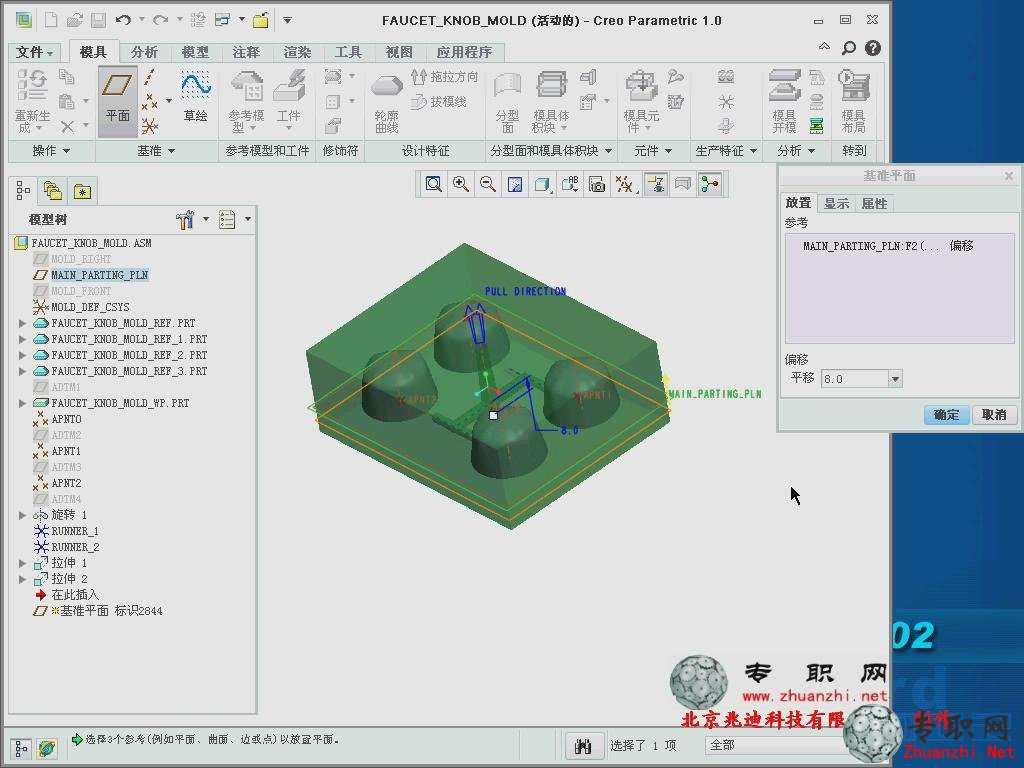Screen dimensions: 1024x768
Task: Select the Silhouette Curve (轮廓曲线) tool
Action: [387, 103]
